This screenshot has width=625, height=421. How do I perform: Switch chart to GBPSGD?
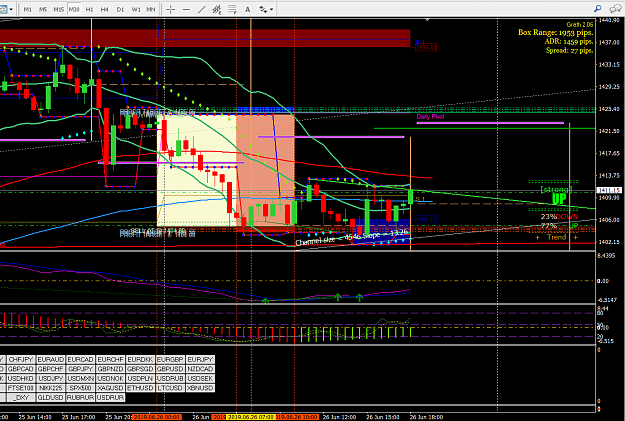click(140, 369)
